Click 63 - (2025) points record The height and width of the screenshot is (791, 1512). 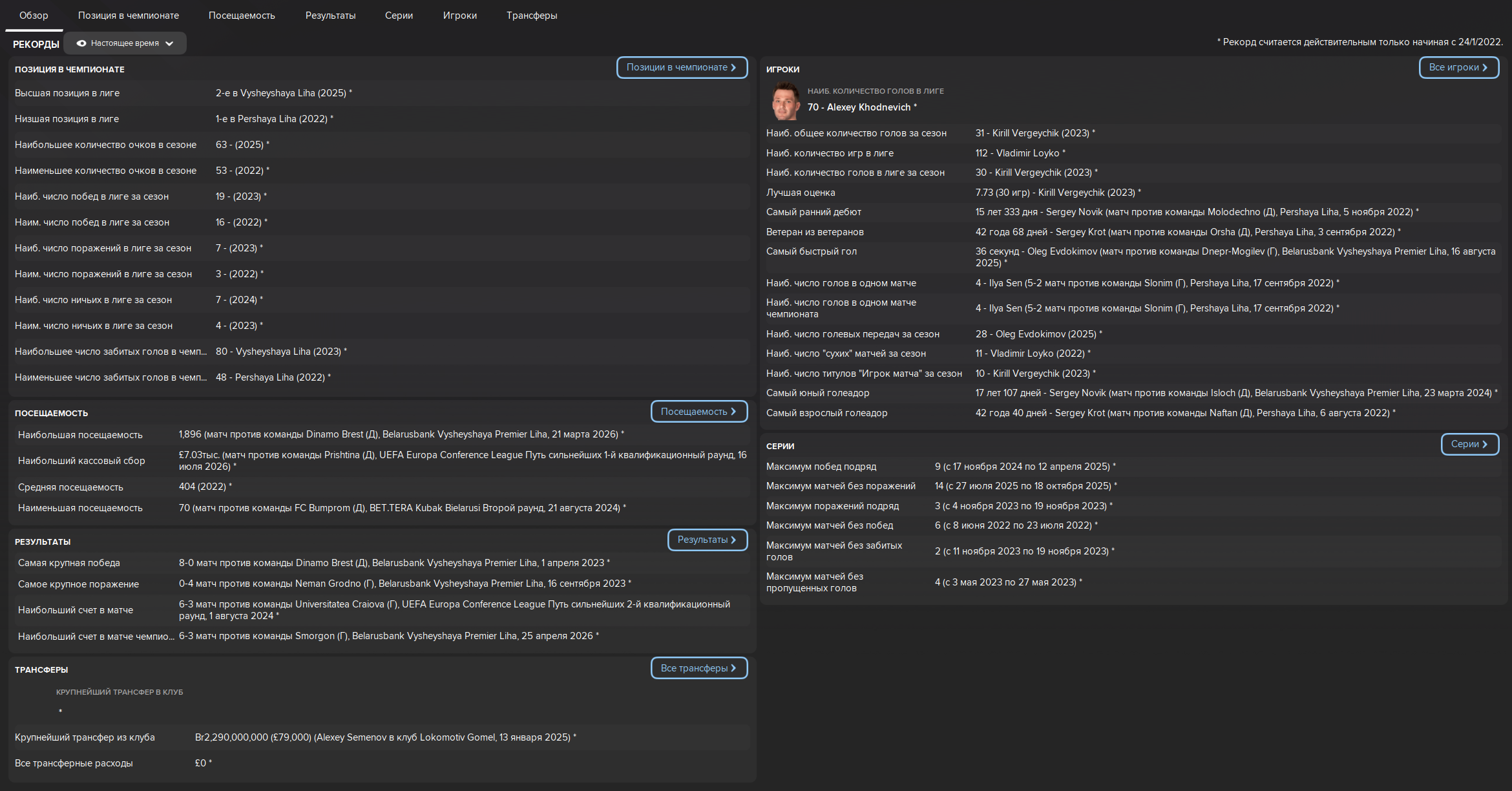242,145
